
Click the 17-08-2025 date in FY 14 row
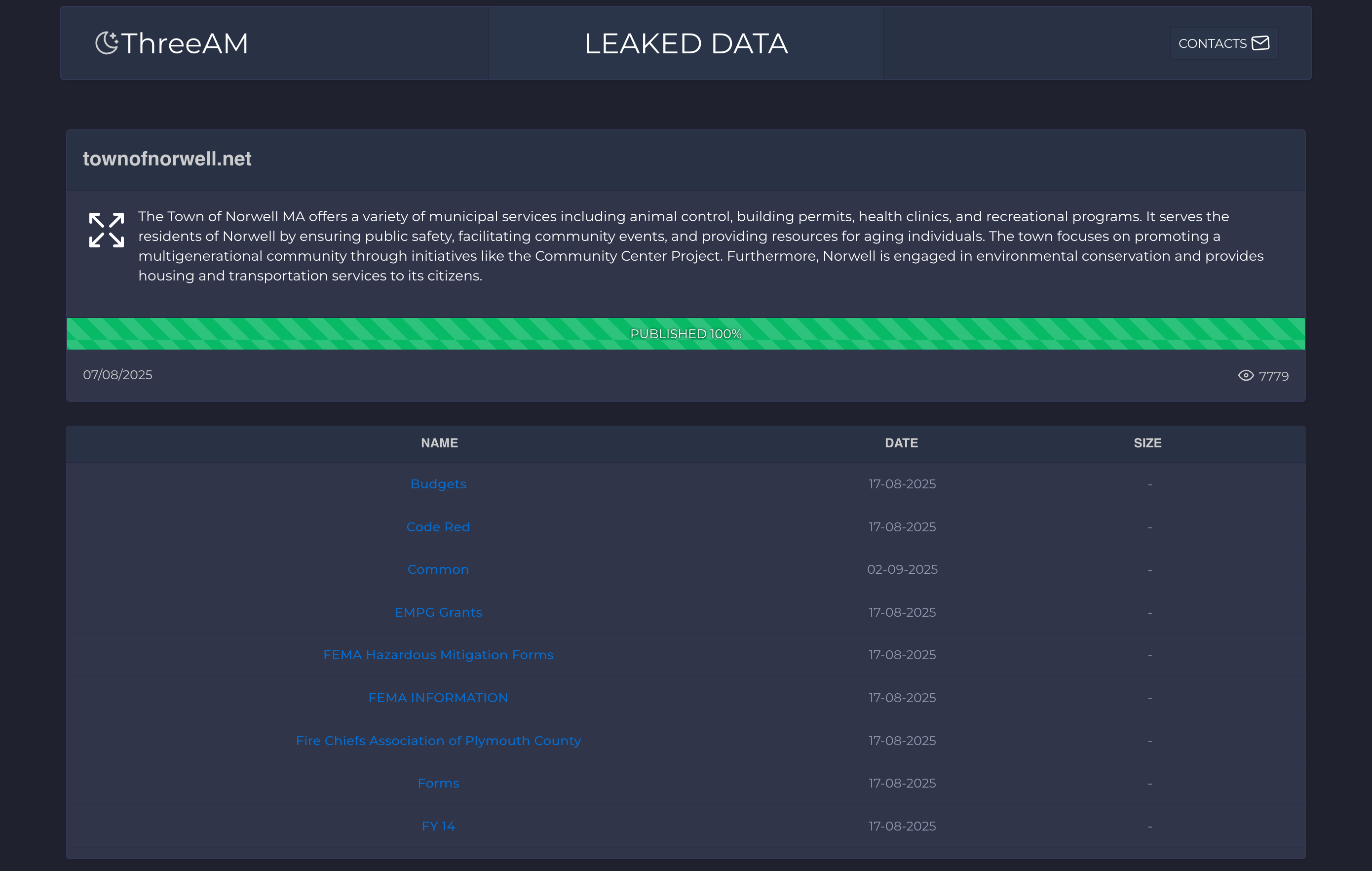click(x=902, y=826)
